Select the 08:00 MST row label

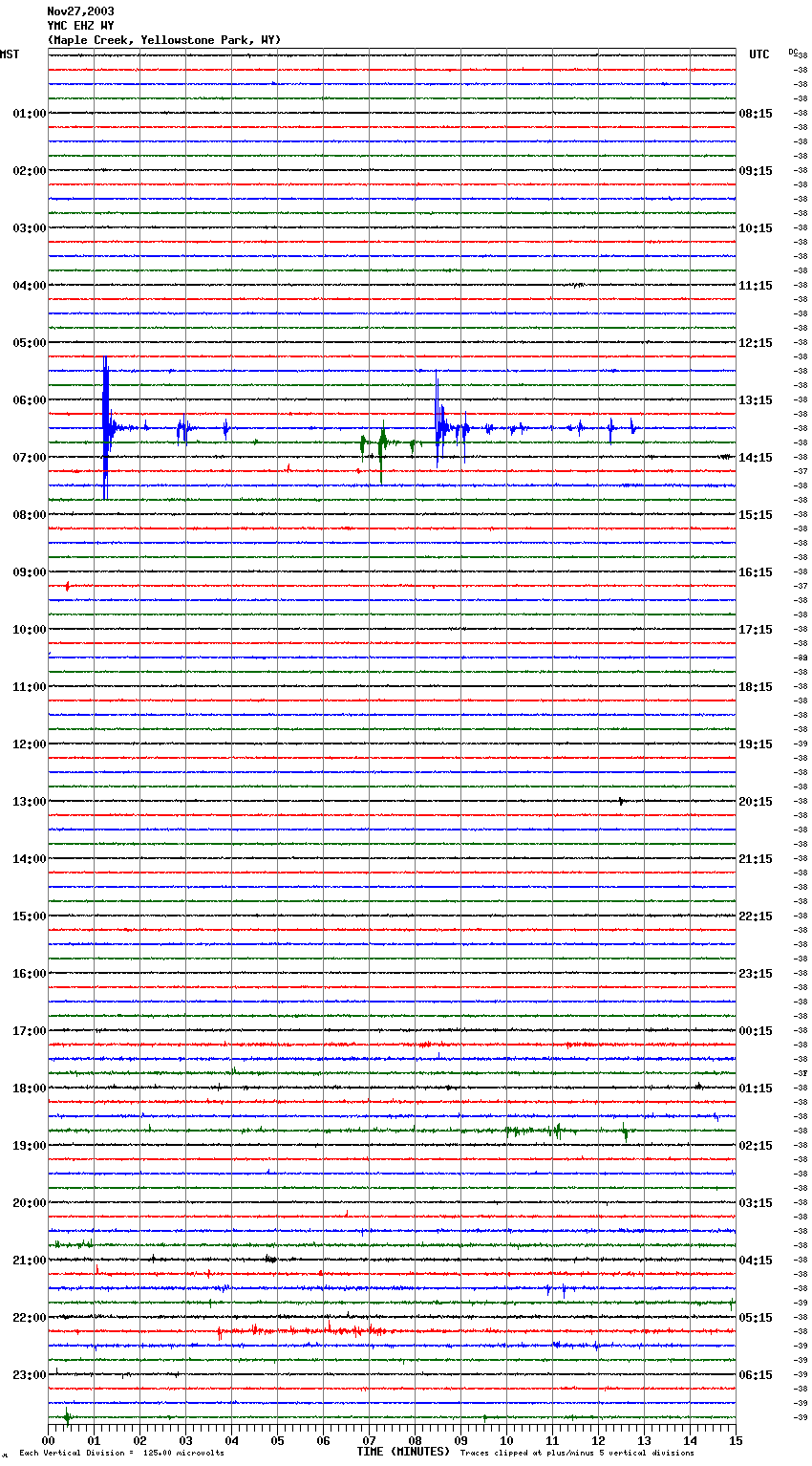(30, 515)
